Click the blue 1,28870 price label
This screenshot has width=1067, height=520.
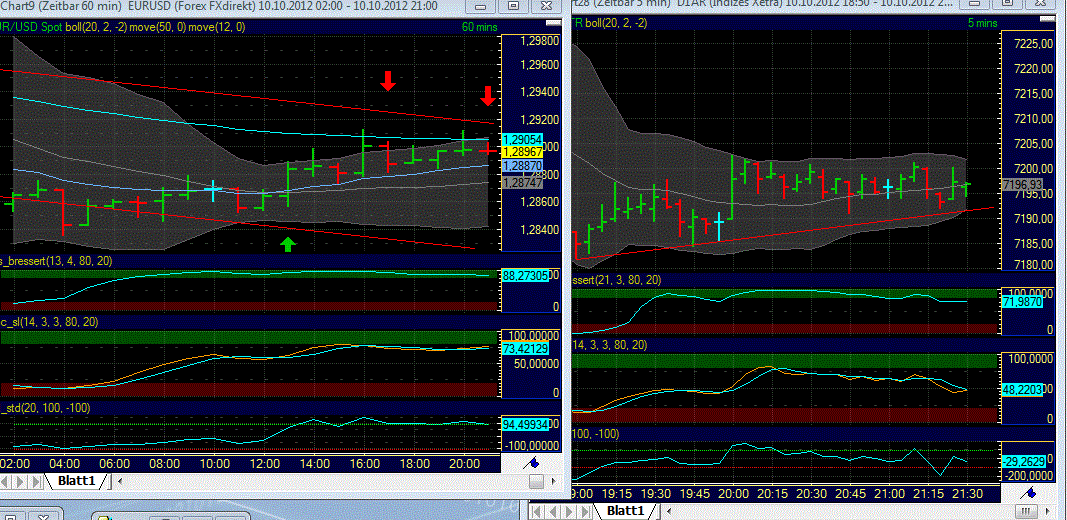522,165
